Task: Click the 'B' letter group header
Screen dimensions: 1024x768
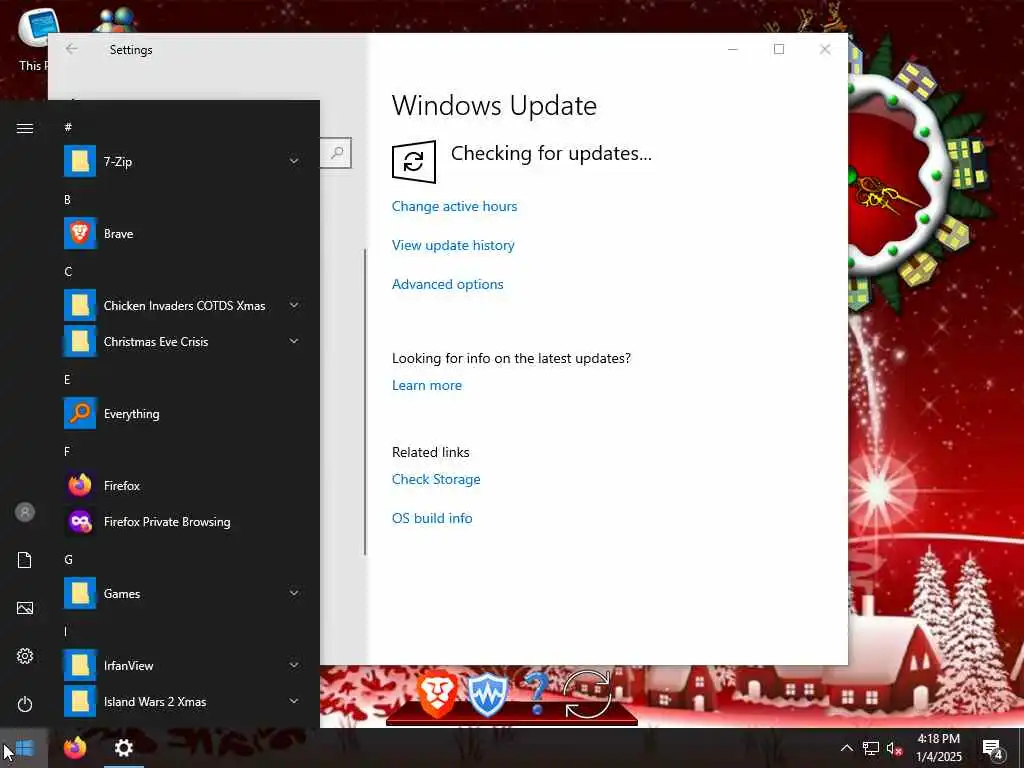Action: pyautogui.click(x=67, y=200)
